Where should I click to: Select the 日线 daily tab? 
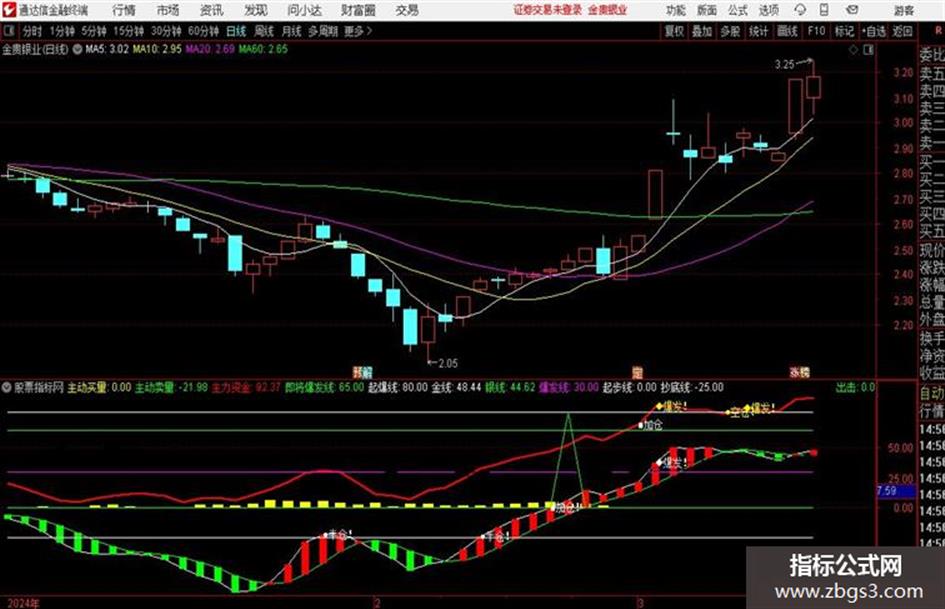pyautogui.click(x=236, y=31)
